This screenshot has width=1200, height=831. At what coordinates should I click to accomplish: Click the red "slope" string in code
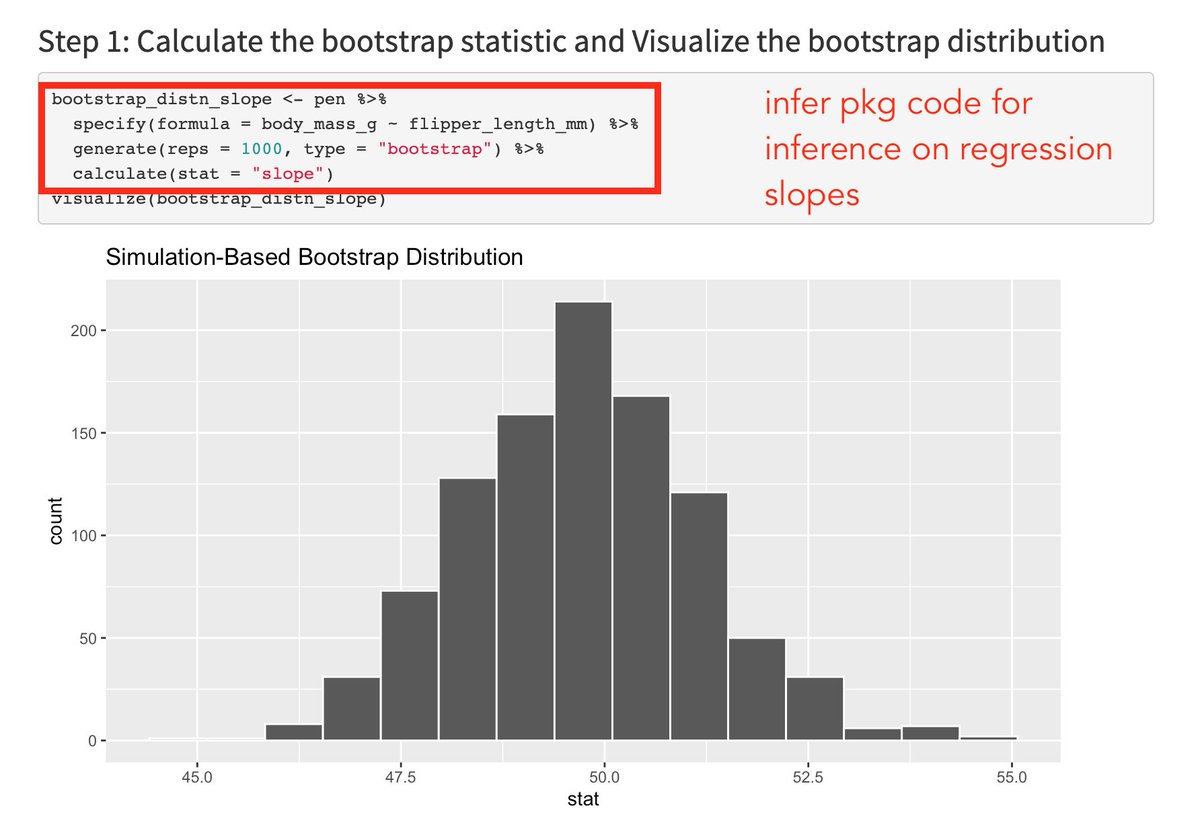[x=287, y=175]
